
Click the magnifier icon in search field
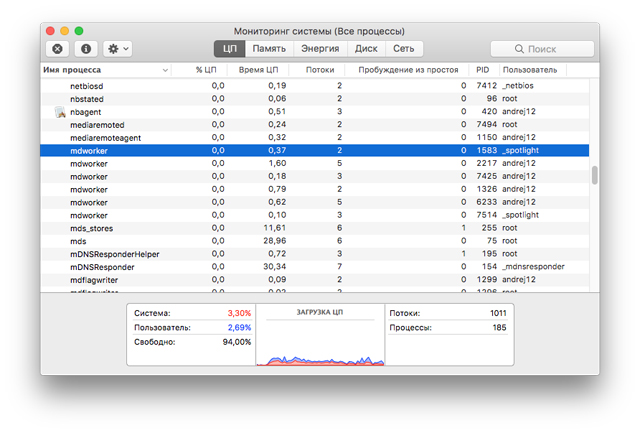520,48
